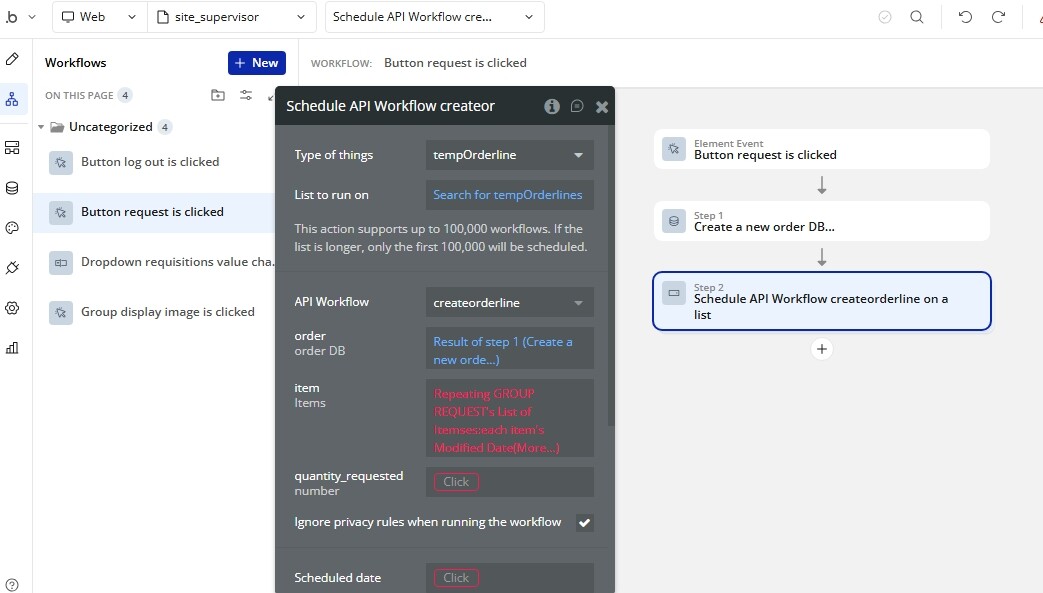The image size is (1043, 593).
Task: Click Button request event icon on canvas
Action: (674, 149)
